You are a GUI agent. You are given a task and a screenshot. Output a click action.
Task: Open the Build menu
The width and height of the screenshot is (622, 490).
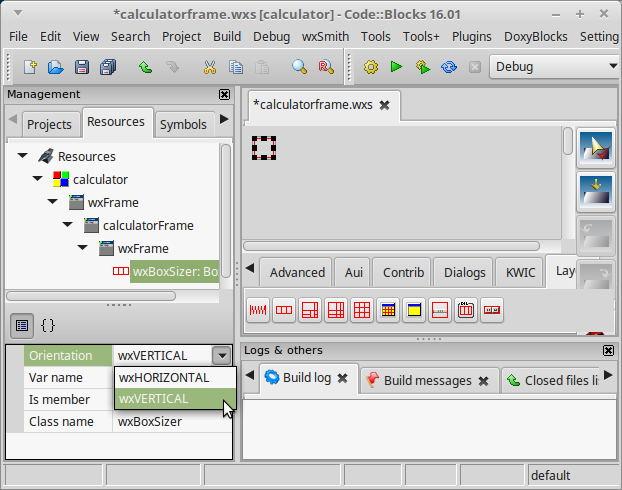tap(227, 37)
